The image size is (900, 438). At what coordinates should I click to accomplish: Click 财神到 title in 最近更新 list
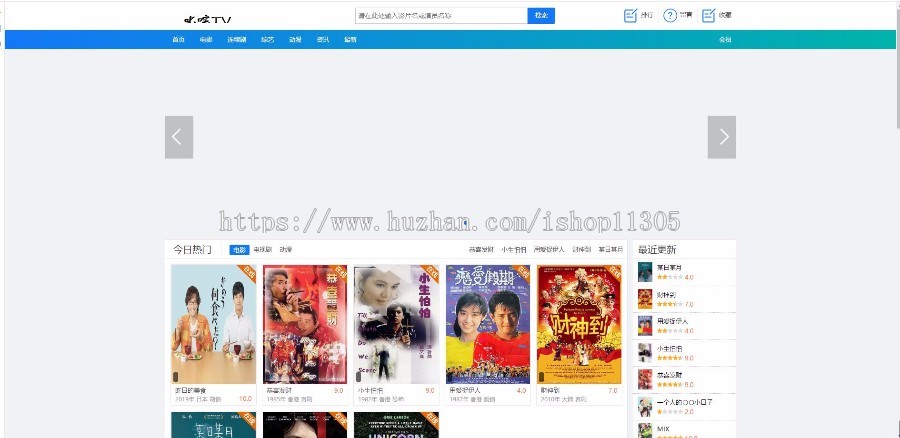pyautogui.click(x=666, y=294)
